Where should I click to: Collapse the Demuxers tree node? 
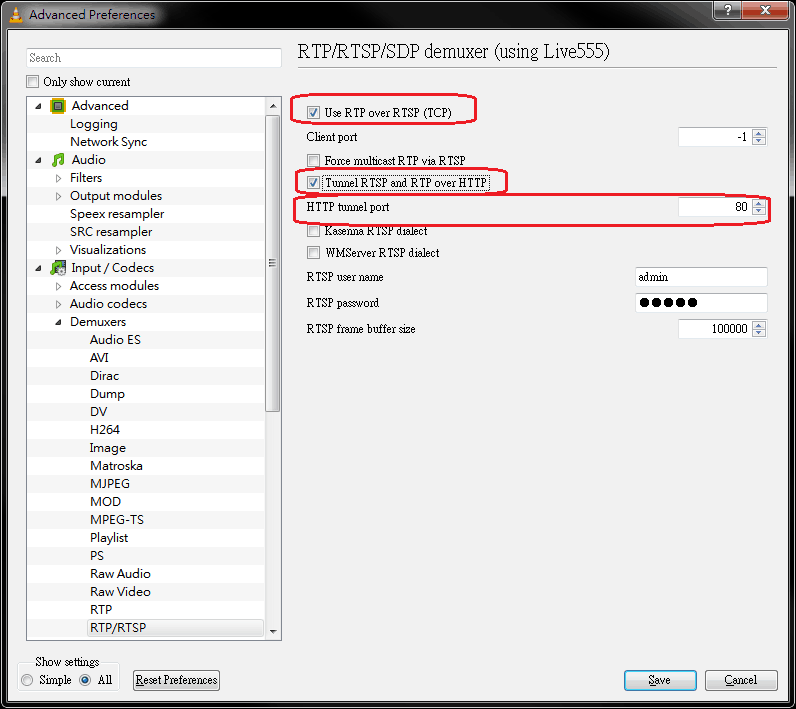[x=58, y=322]
